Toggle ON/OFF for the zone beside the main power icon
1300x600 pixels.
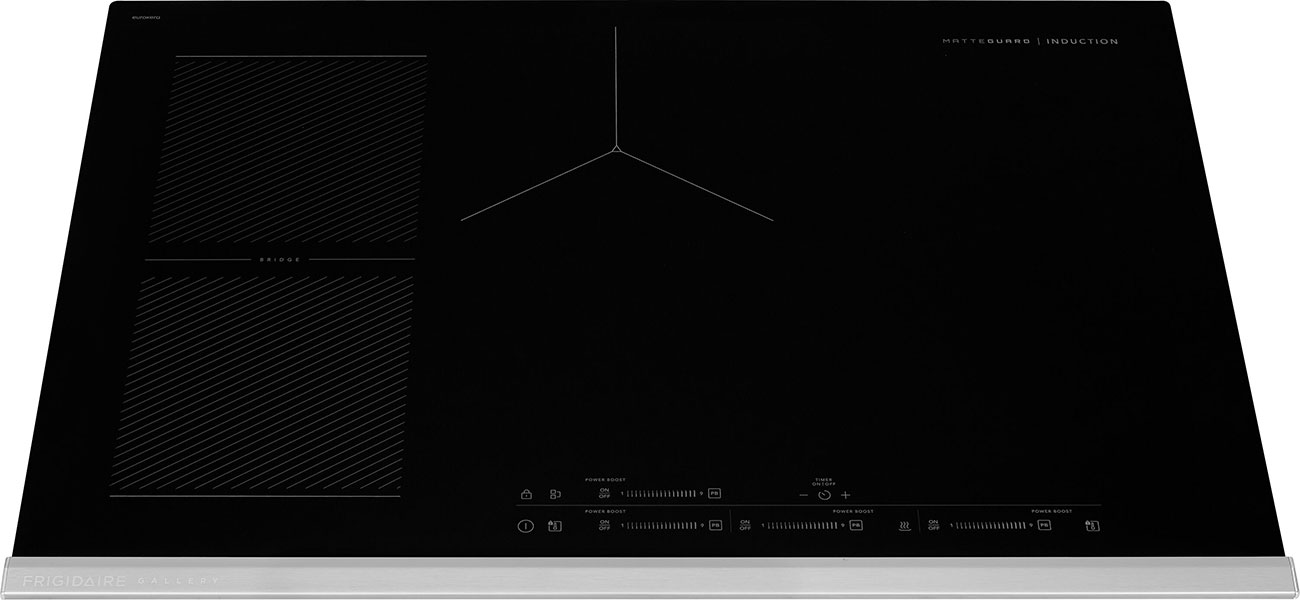[604, 525]
